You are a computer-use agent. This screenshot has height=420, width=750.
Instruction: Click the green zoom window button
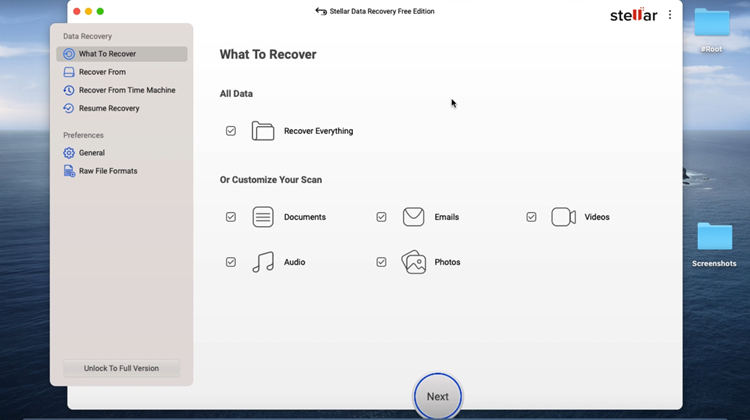[x=100, y=11]
